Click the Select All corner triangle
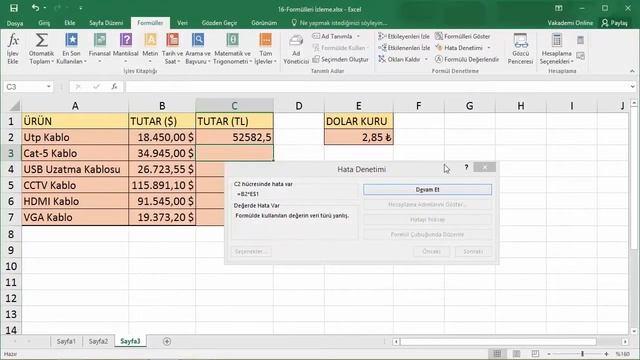 pyautogui.click(x=14, y=106)
